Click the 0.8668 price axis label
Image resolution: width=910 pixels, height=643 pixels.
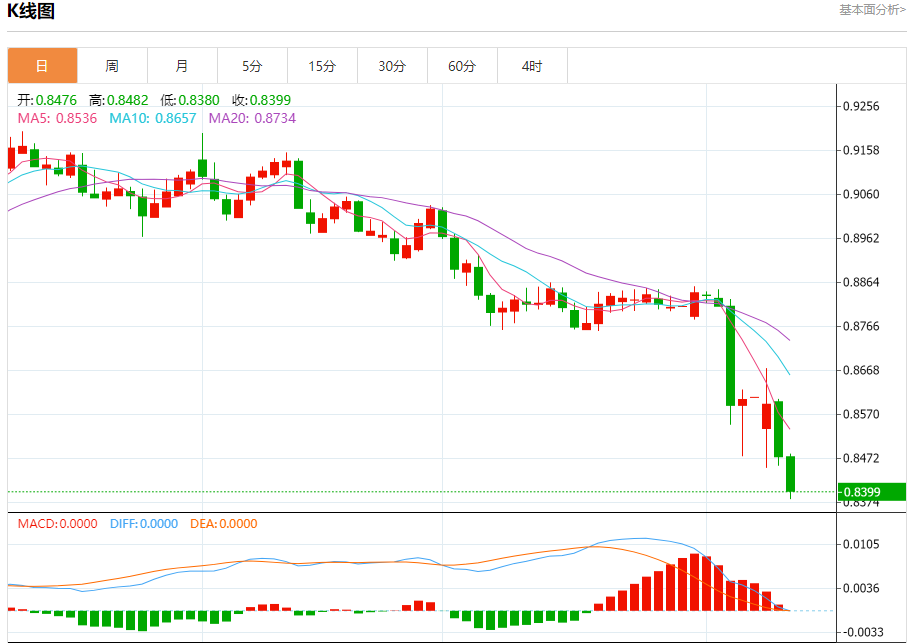[861, 370]
